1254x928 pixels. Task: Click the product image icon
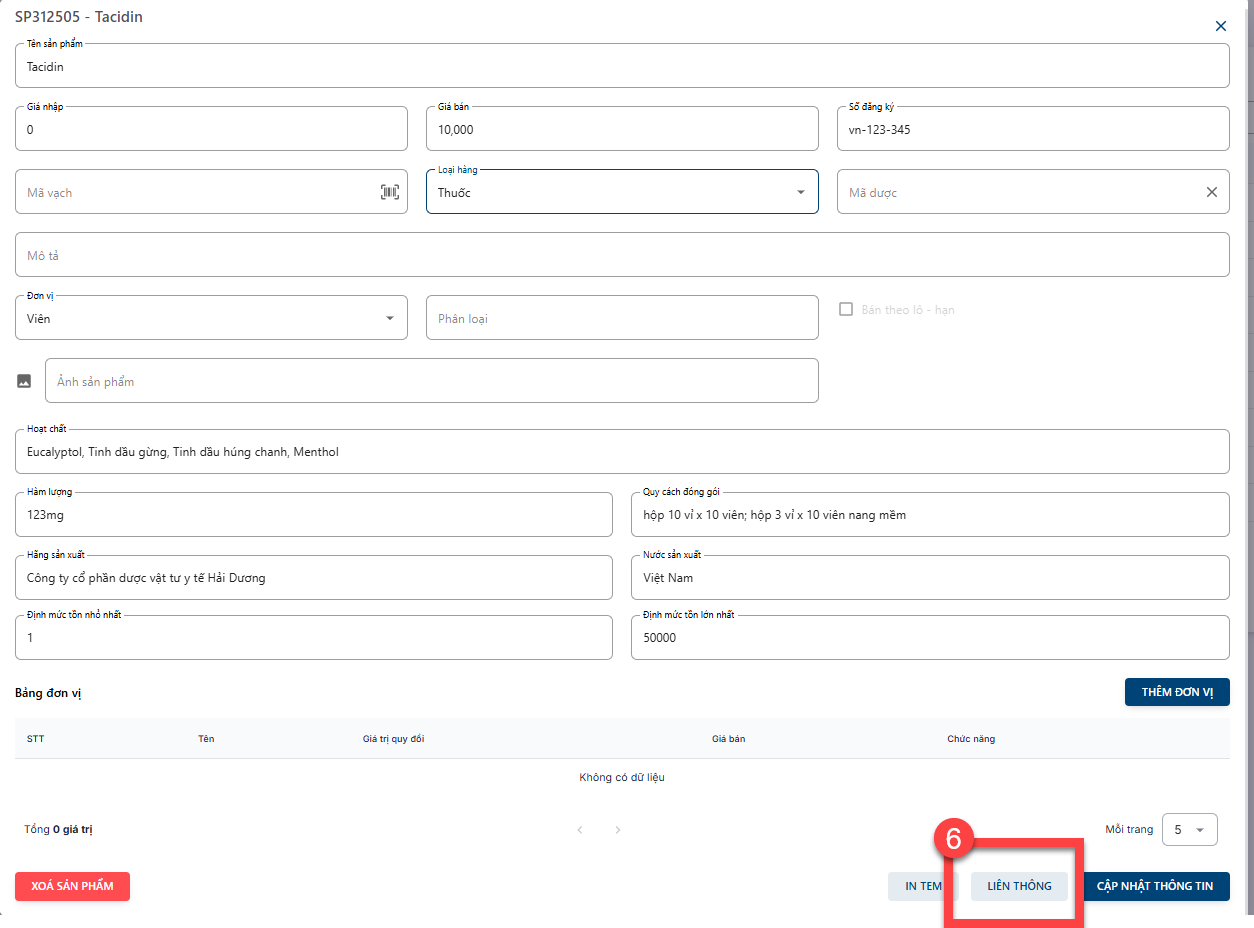(24, 381)
